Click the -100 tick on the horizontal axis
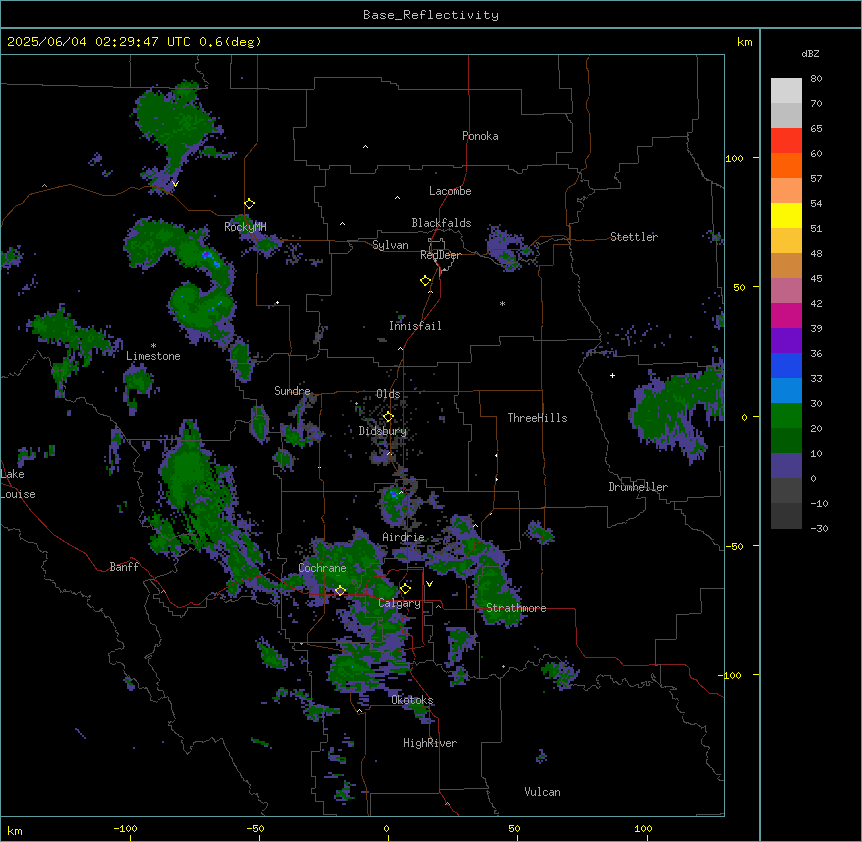Viewport: 862px width, 842px height. tap(125, 828)
